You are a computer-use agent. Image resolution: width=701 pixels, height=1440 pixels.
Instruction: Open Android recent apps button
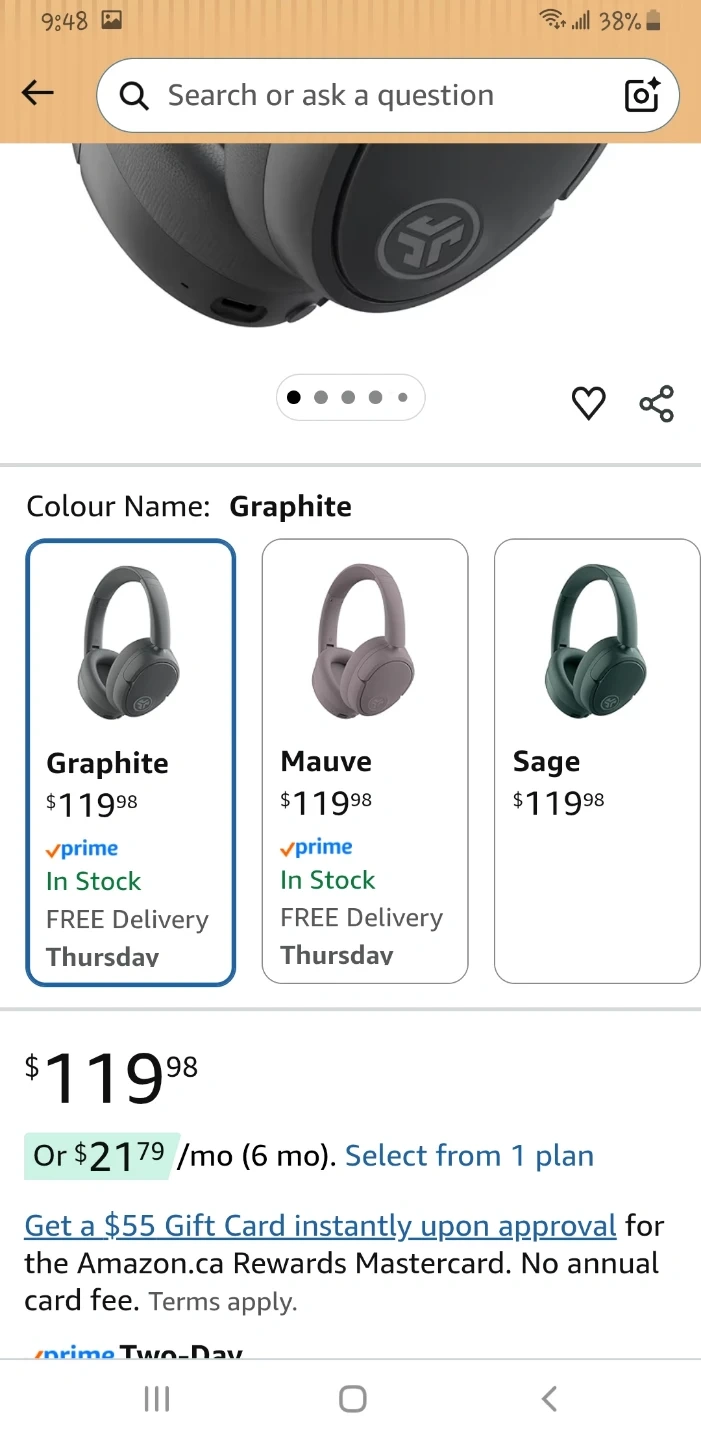click(157, 1398)
